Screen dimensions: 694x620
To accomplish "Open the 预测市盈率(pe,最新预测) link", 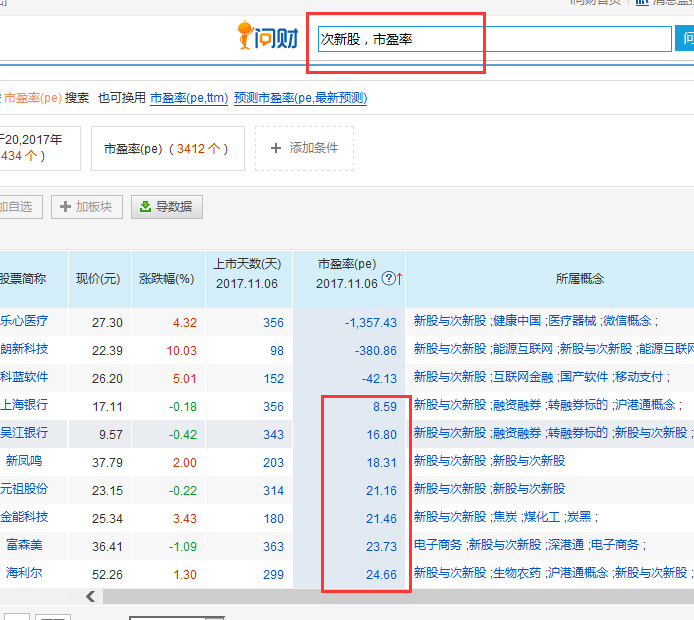I will [x=300, y=98].
